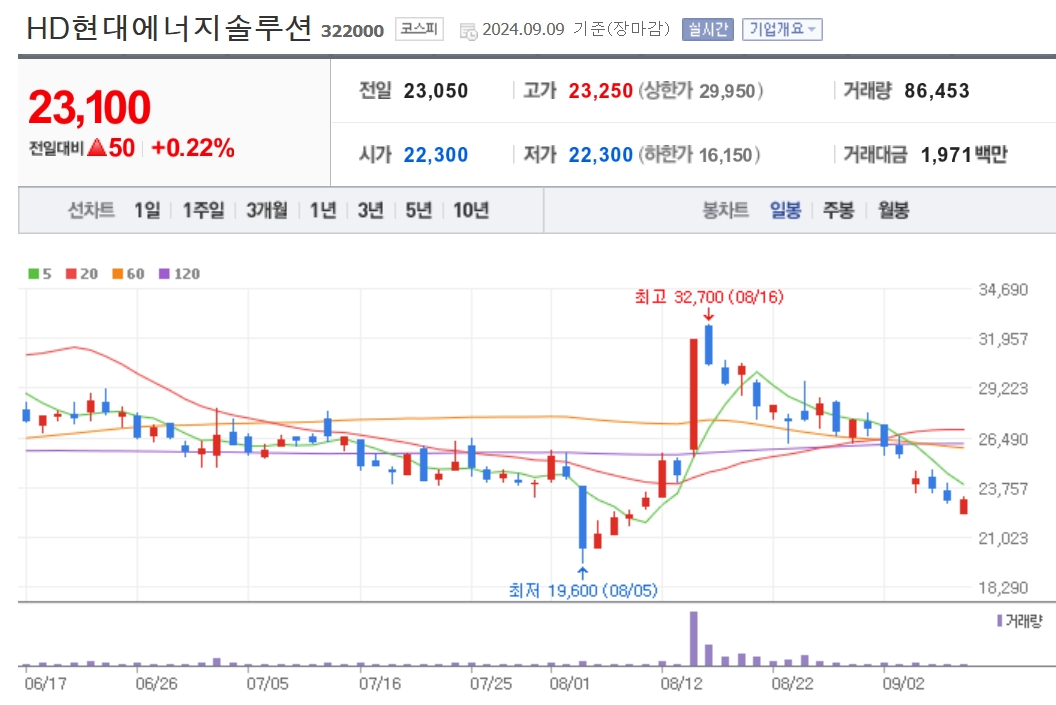Click the 코스피 market badge

click(x=419, y=29)
